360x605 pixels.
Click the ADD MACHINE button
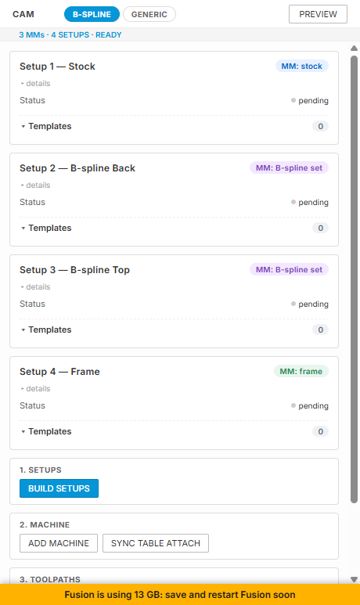click(59, 543)
